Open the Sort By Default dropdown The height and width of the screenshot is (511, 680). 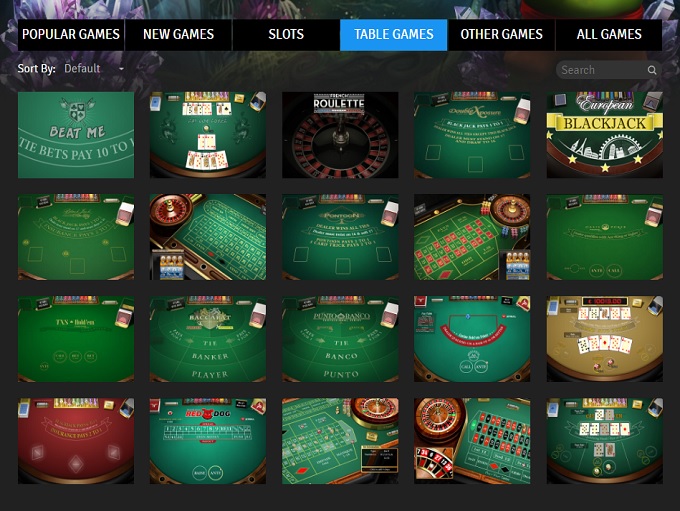pyautogui.click(x=93, y=69)
